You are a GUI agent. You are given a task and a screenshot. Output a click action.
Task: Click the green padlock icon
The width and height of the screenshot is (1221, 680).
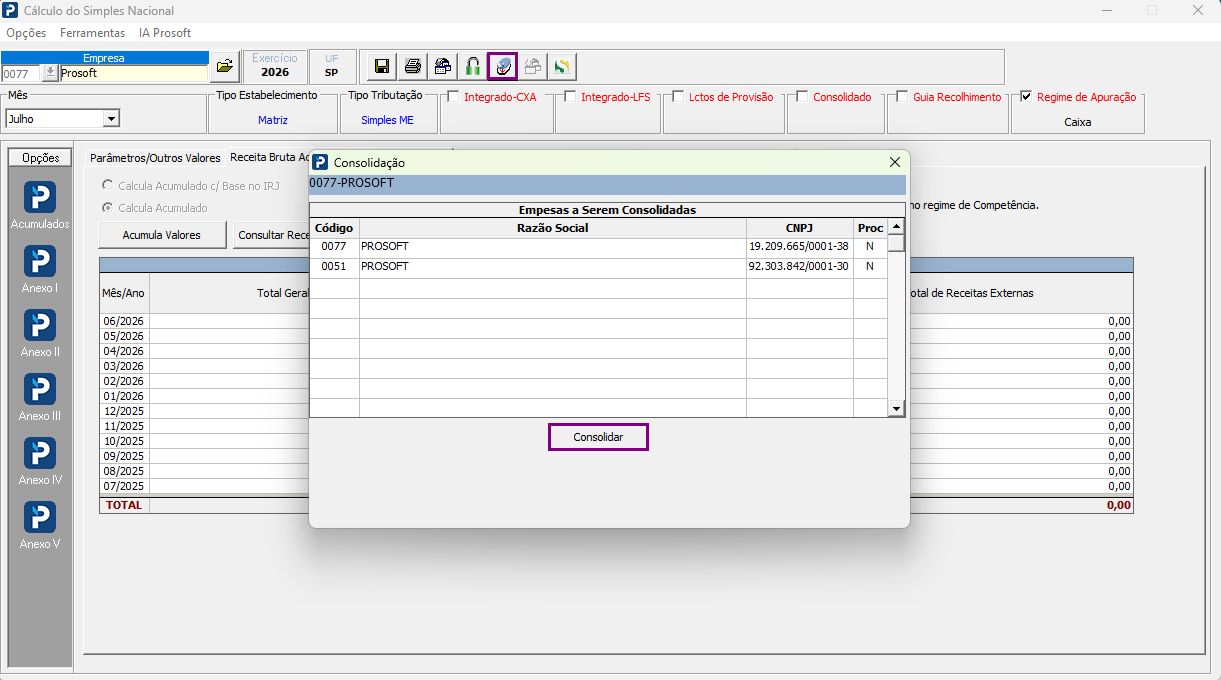472,67
